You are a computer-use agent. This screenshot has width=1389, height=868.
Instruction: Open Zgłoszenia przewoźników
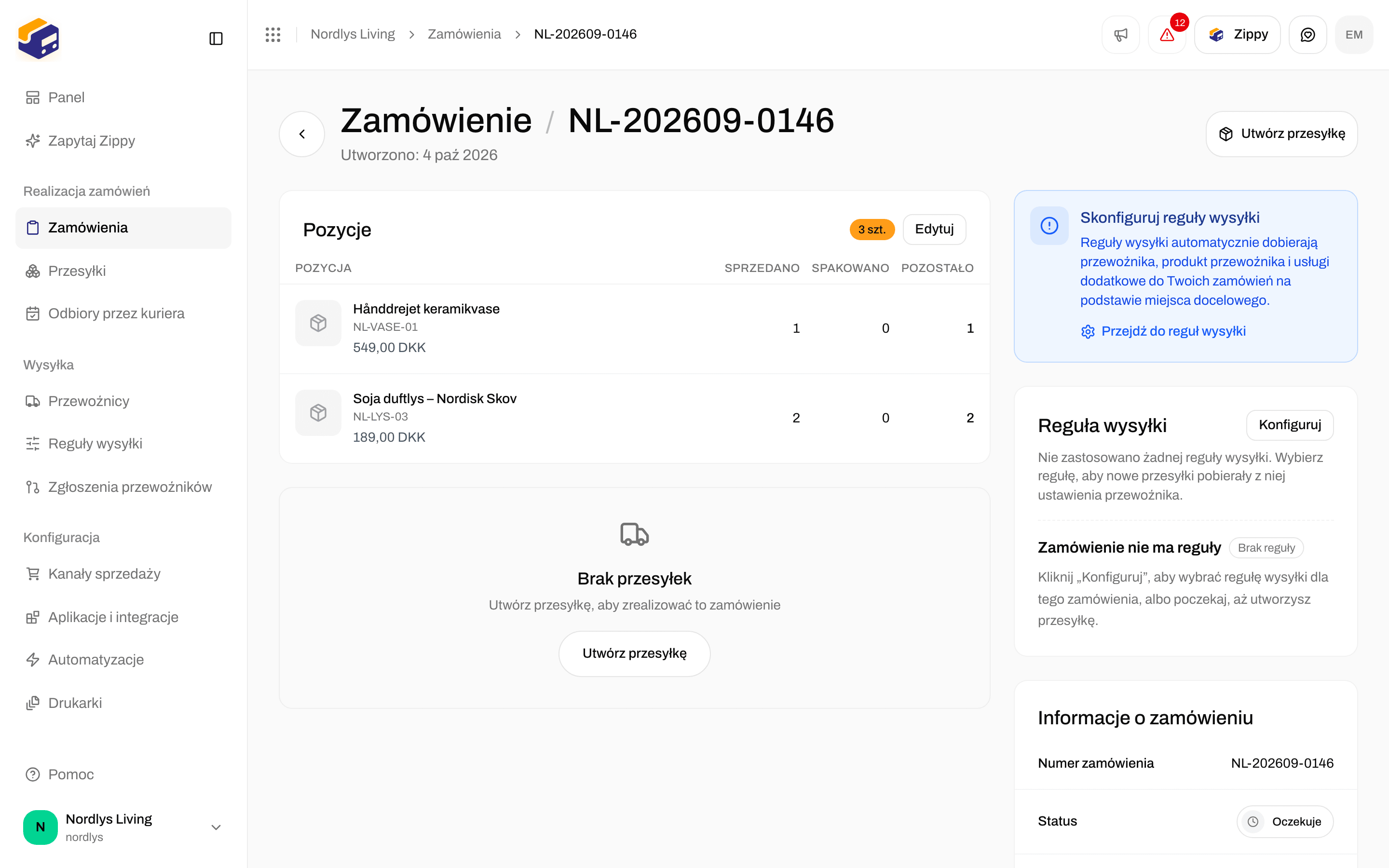pyautogui.click(x=123, y=487)
